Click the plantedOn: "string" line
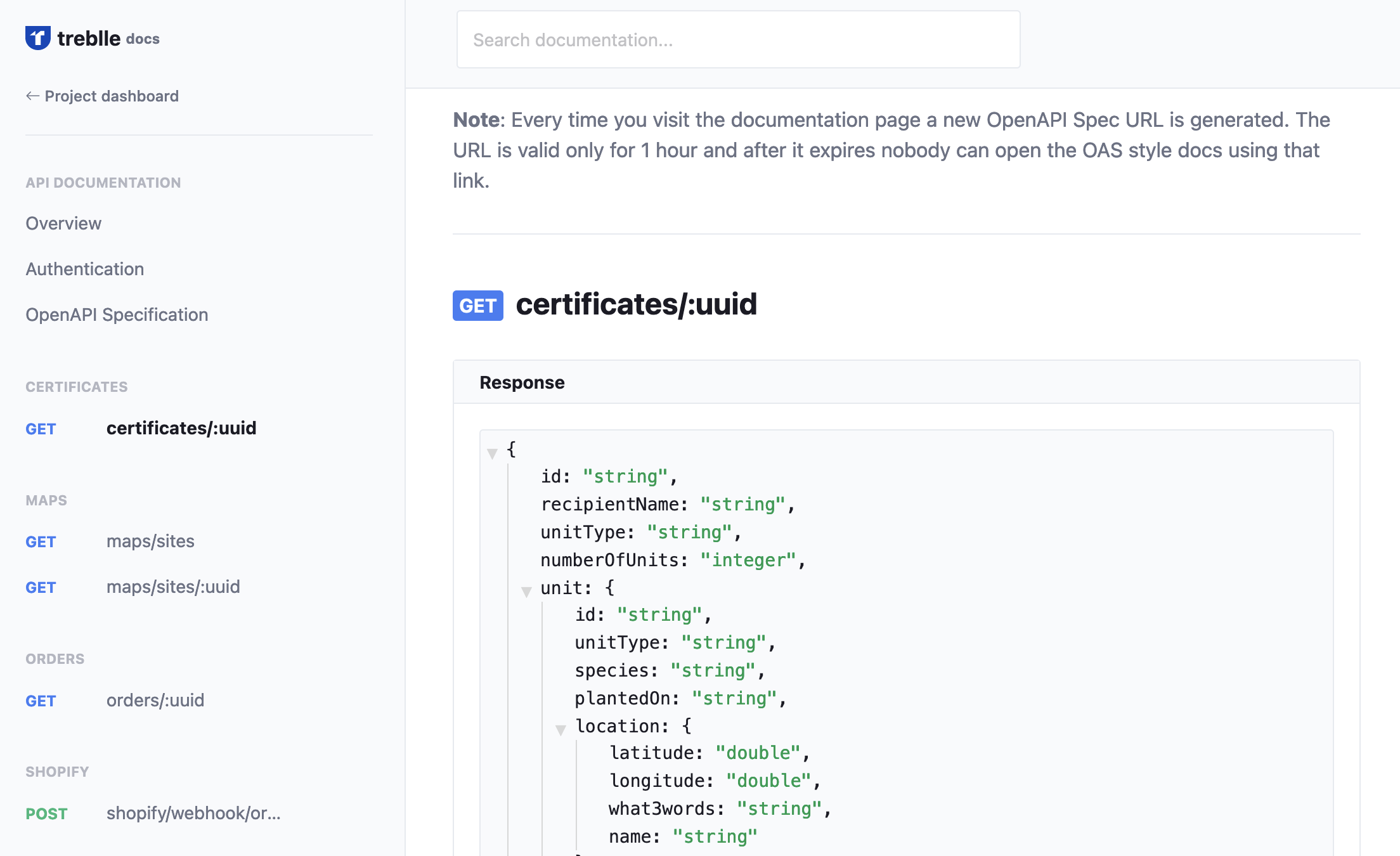Image resolution: width=1400 pixels, height=856 pixels. pyautogui.click(x=681, y=698)
